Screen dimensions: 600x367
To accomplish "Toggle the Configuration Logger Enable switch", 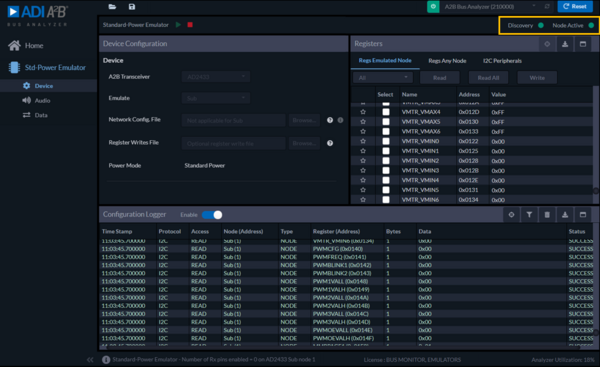I will 212,215.
